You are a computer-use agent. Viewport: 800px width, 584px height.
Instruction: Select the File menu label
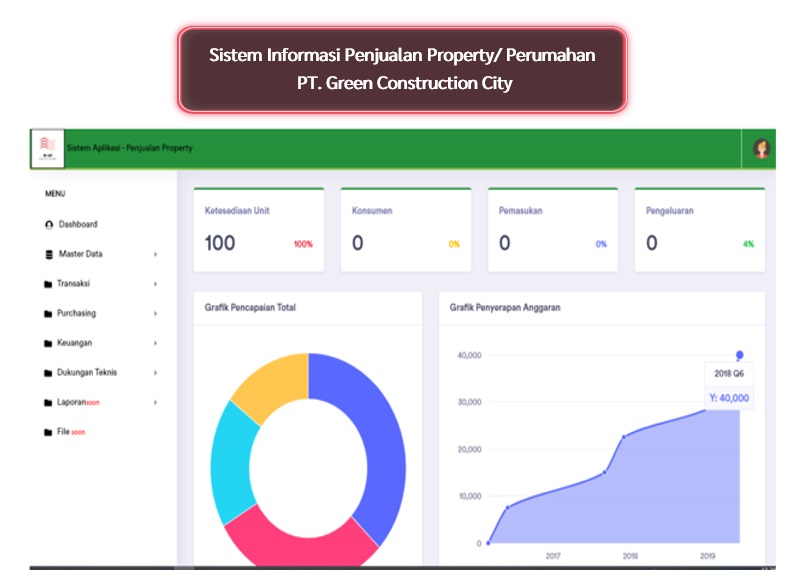point(63,431)
